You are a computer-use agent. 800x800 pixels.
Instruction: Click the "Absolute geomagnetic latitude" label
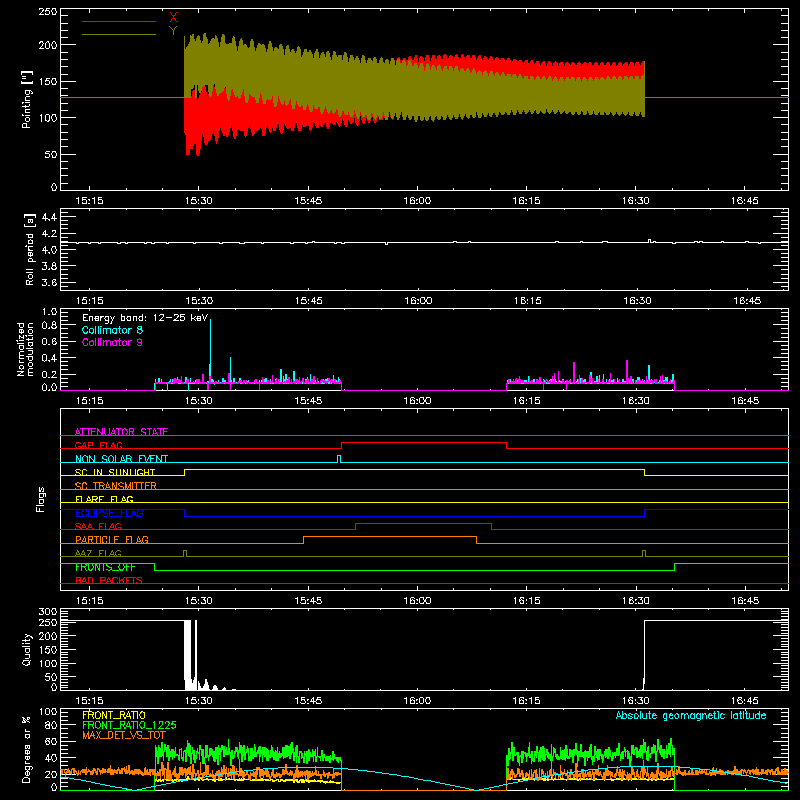click(691, 715)
